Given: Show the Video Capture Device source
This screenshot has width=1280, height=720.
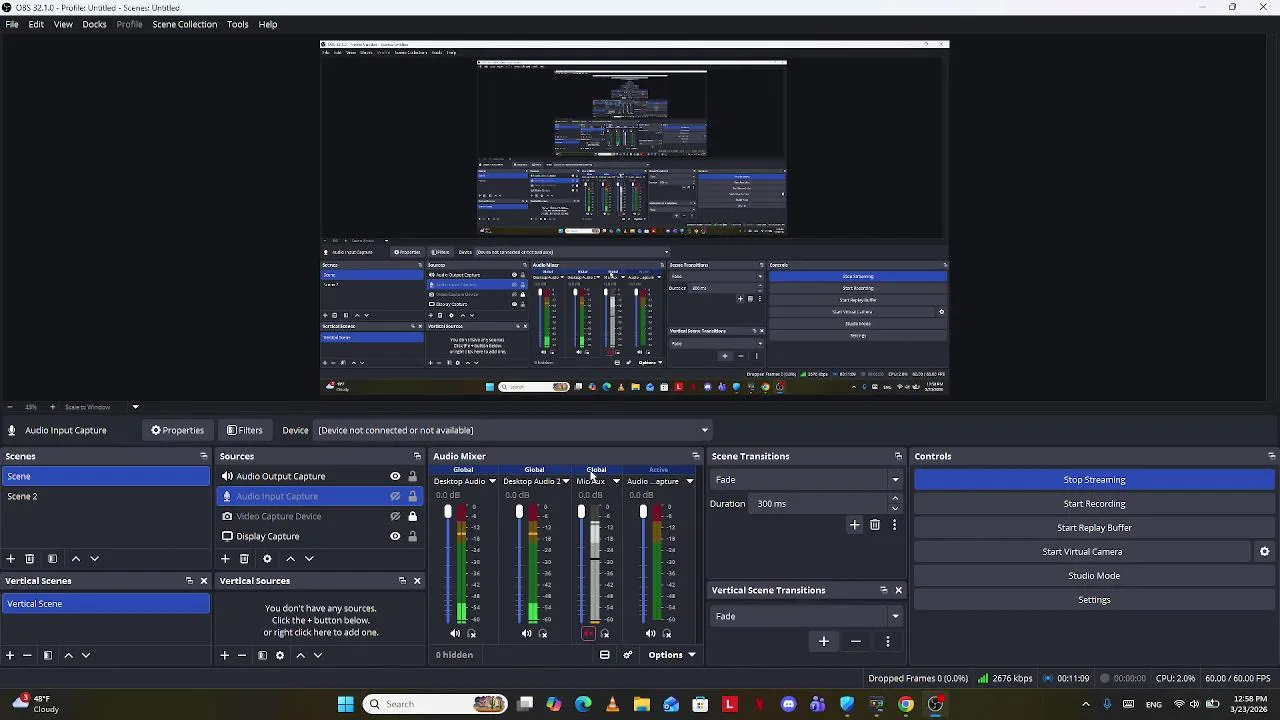Looking at the screenshot, I should click(395, 517).
